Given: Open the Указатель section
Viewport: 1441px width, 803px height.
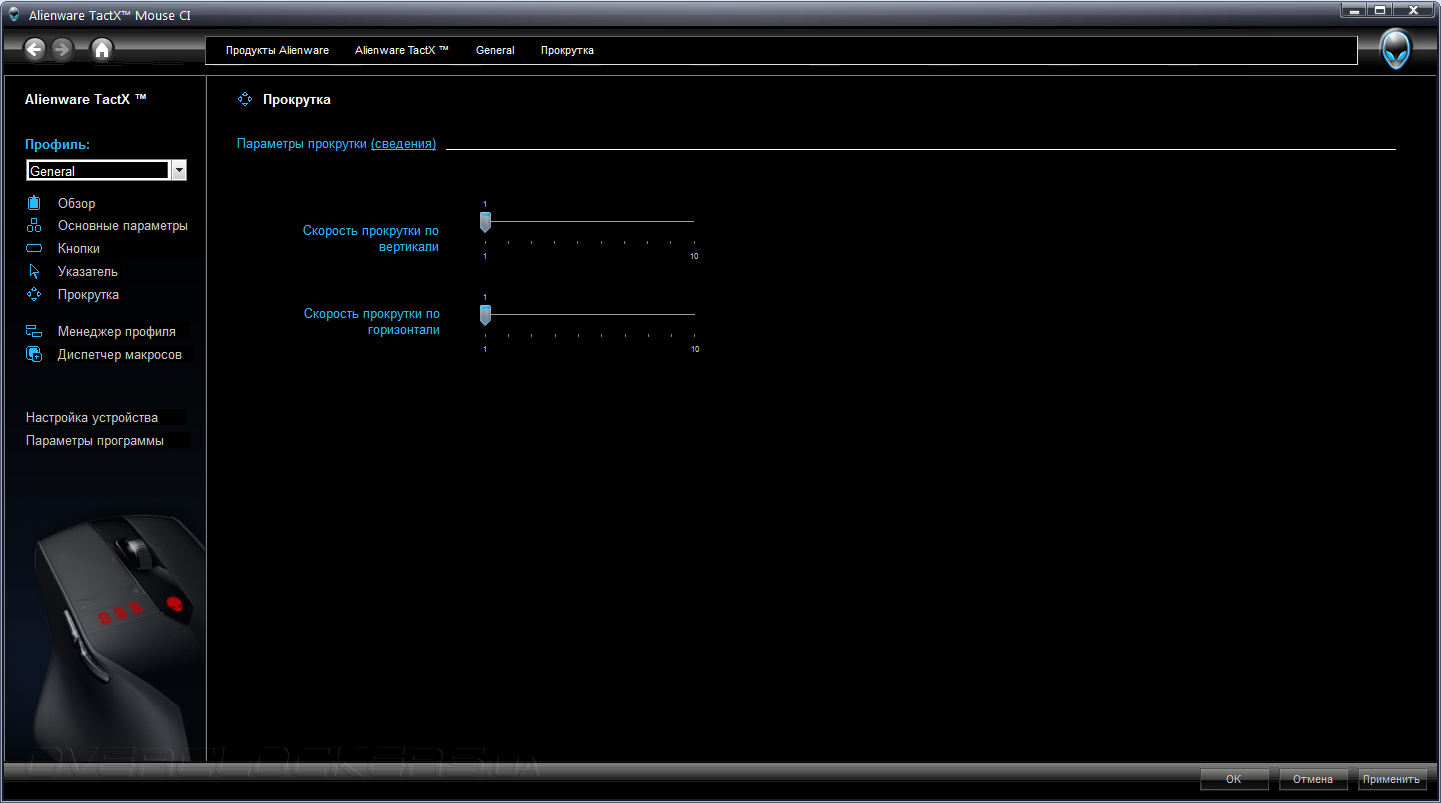Looking at the screenshot, I should point(88,271).
